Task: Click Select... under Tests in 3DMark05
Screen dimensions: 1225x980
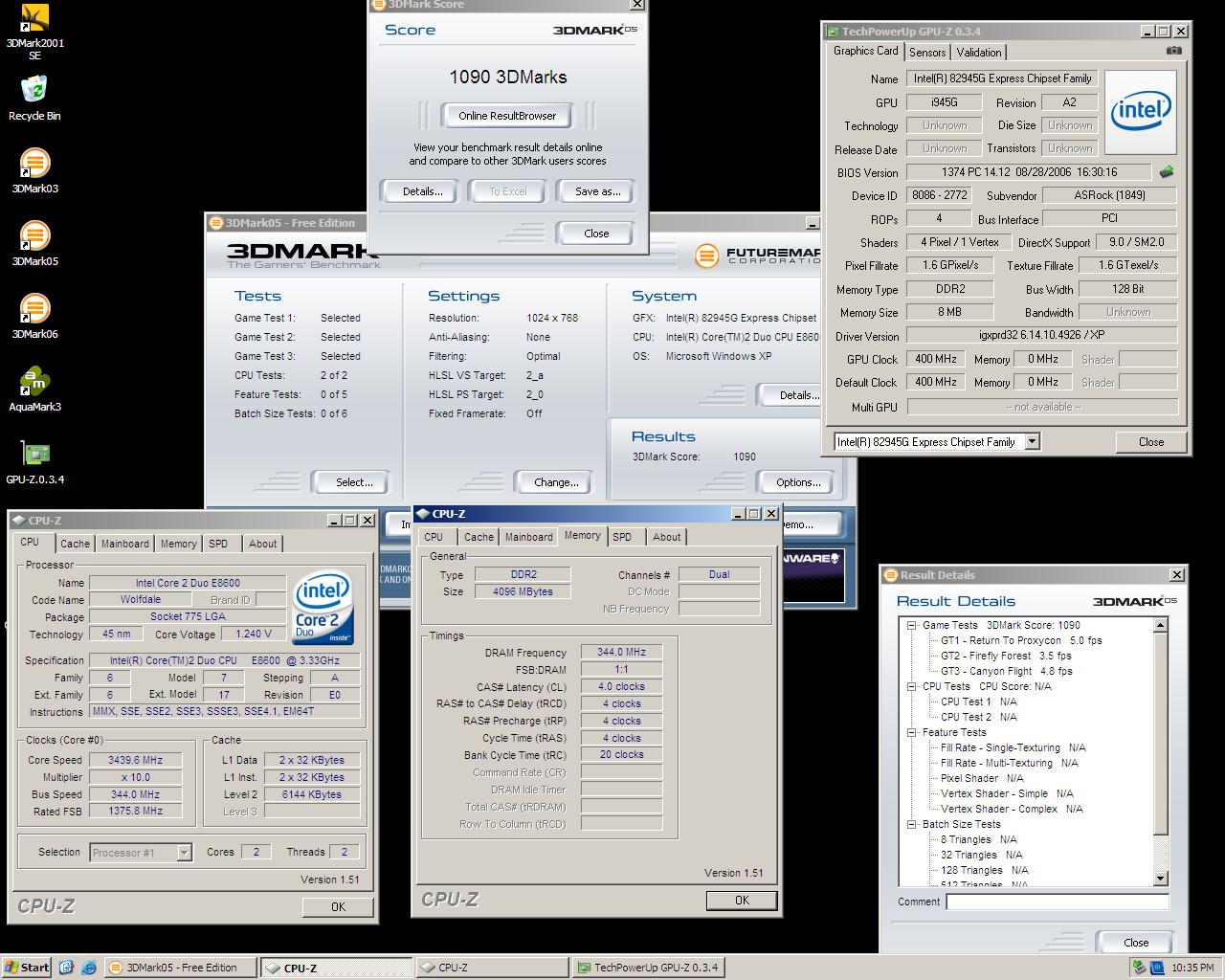Action: click(354, 482)
